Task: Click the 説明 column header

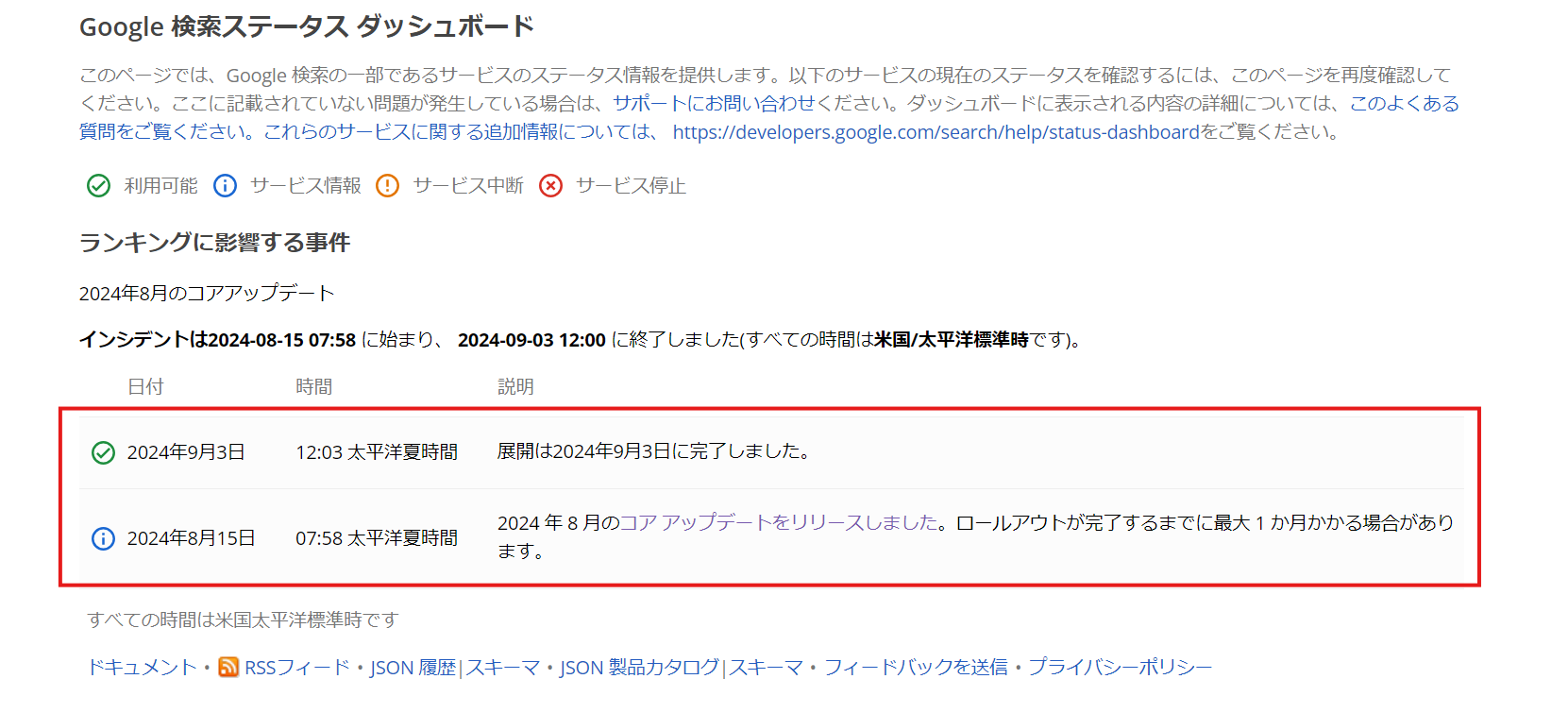Action: pos(515,387)
